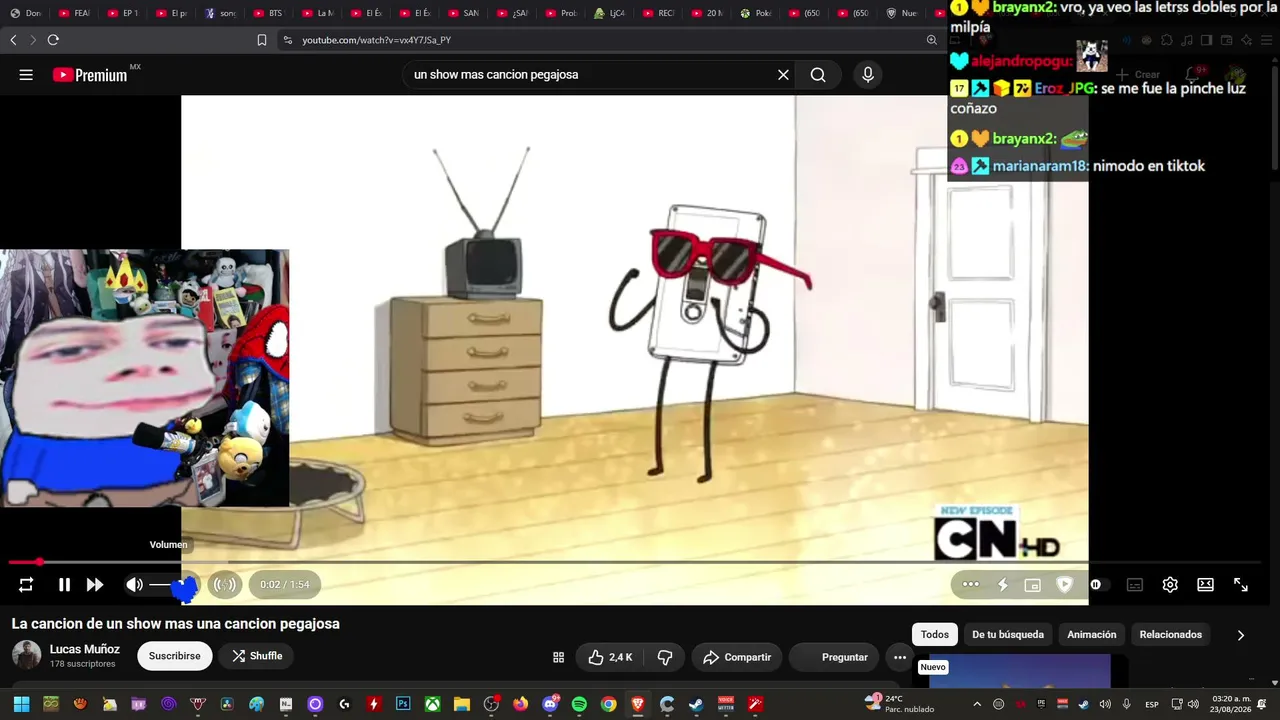The height and width of the screenshot is (720, 1280).
Task: Skip to next video
Action: tap(95, 585)
